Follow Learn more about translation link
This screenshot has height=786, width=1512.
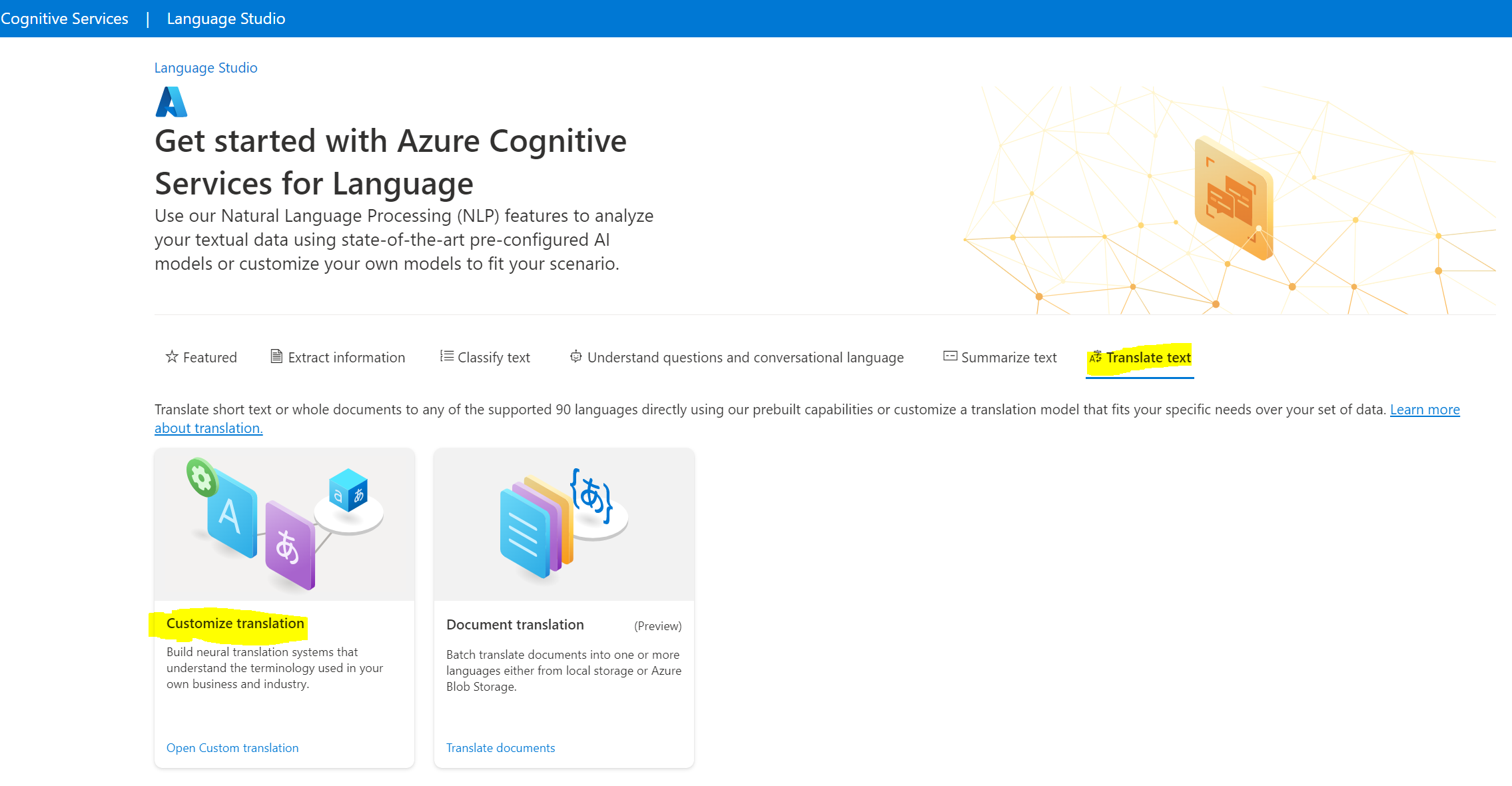tap(1425, 410)
